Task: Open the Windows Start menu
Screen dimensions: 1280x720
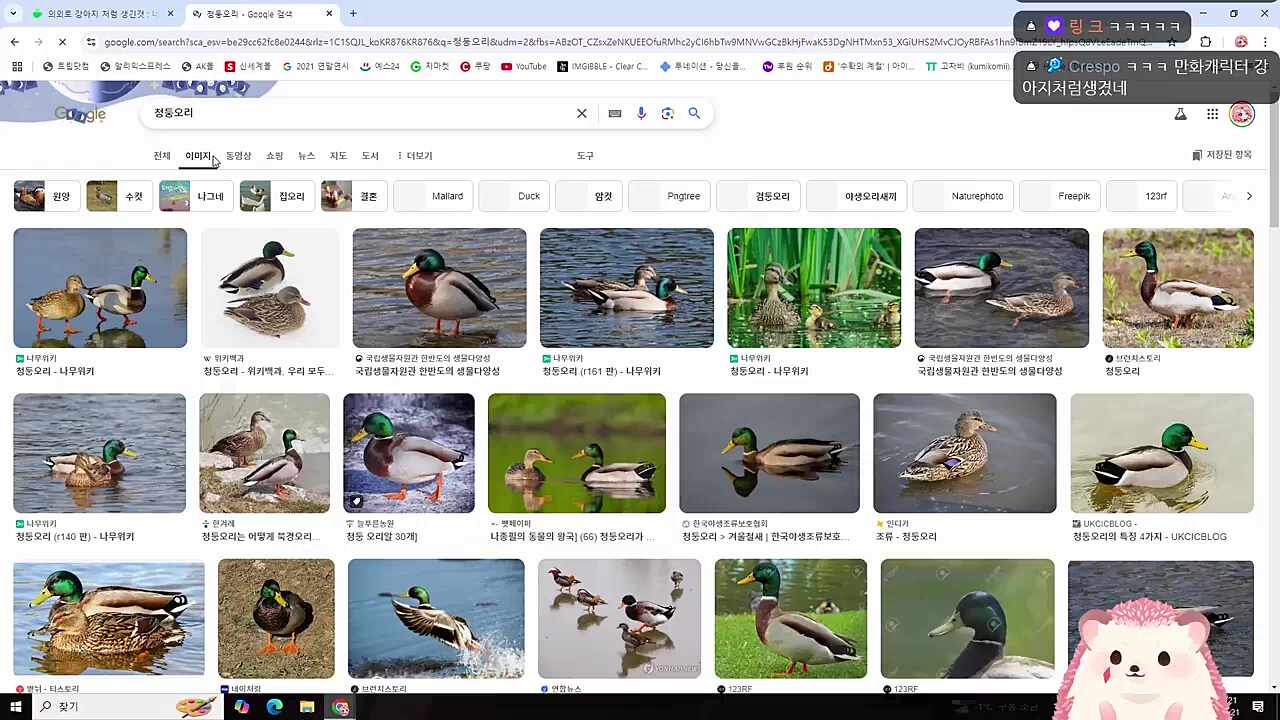Action: pyautogui.click(x=15, y=707)
